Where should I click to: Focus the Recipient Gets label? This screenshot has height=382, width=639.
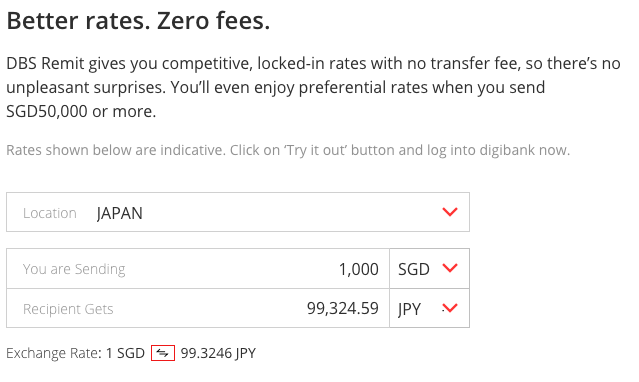point(68,309)
